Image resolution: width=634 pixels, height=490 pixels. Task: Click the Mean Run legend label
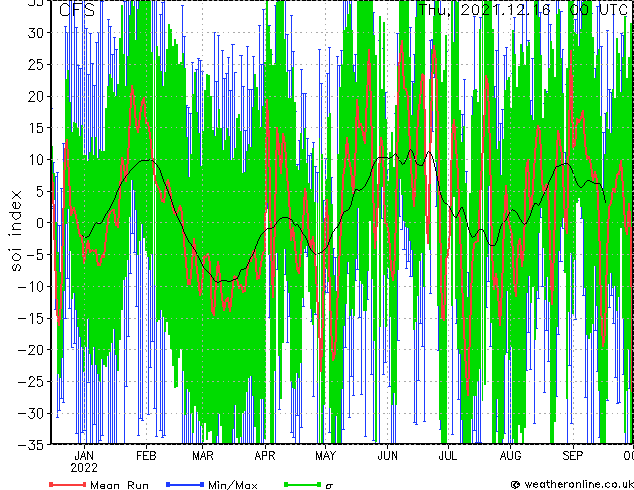click(x=119, y=485)
